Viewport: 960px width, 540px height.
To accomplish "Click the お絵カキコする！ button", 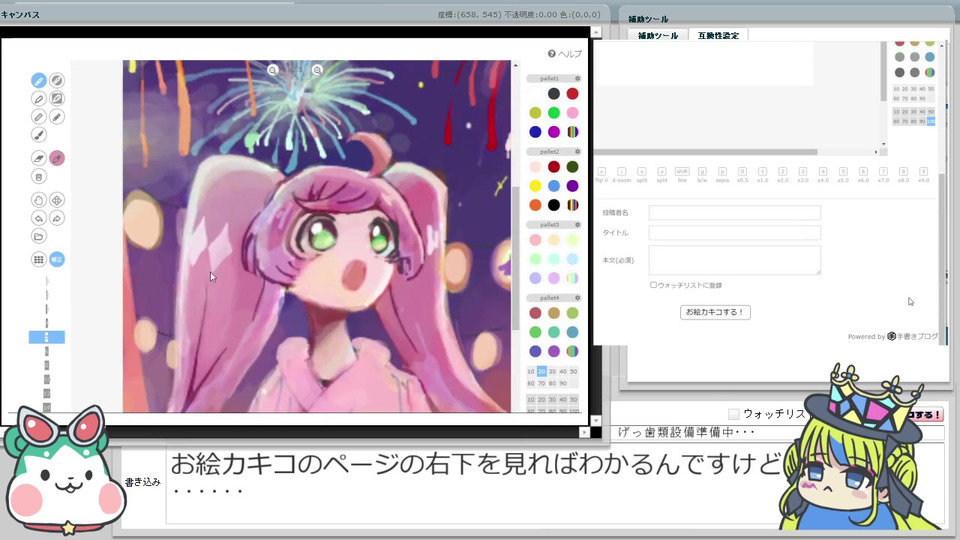I will (715, 312).
